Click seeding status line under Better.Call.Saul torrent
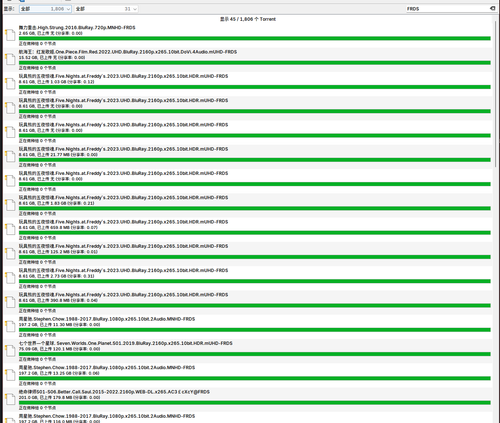Image resolution: width=500 pixels, height=423 pixels. (37, 408)
